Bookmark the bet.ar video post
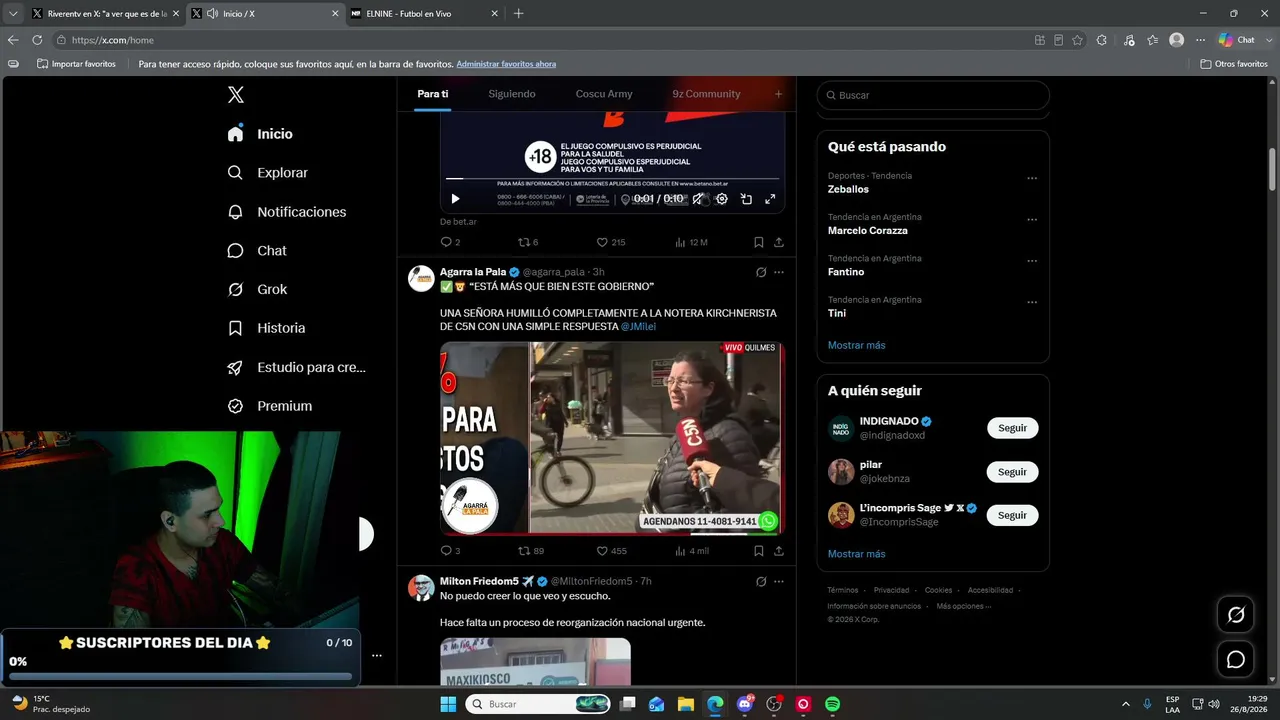 click(x=759, y=242)
